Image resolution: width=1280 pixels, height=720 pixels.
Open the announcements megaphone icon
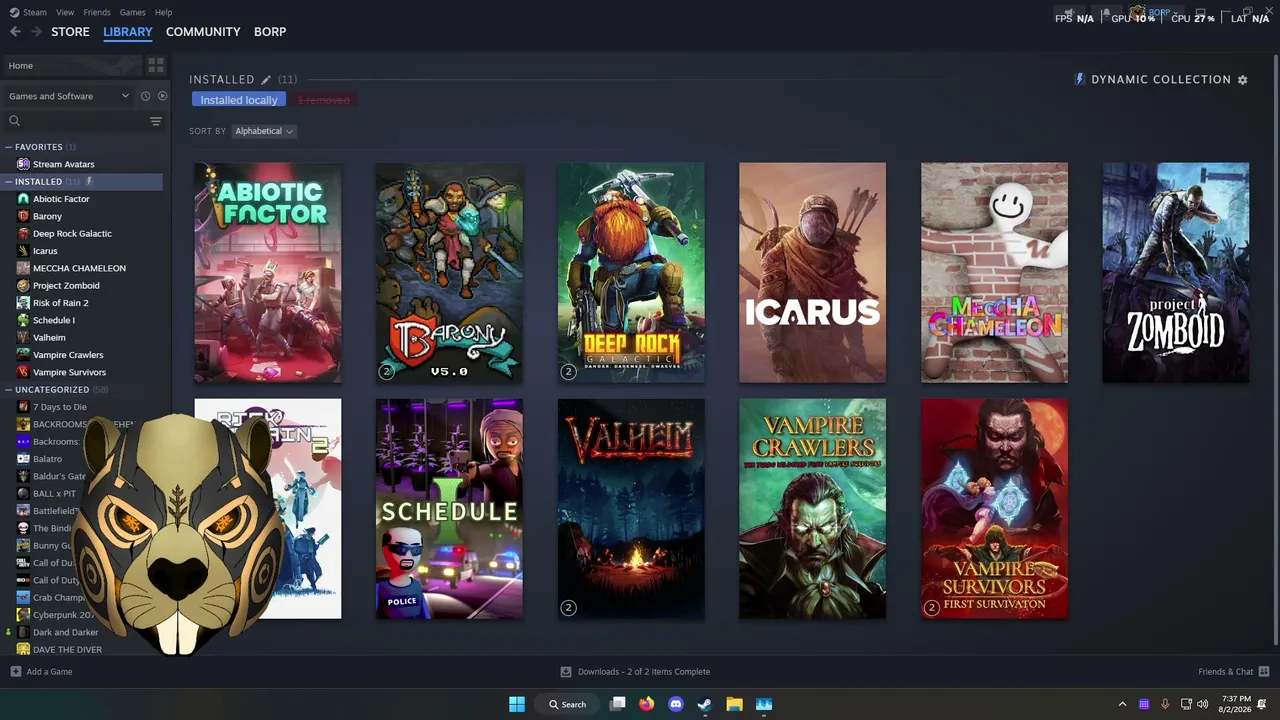point(1069,13)
